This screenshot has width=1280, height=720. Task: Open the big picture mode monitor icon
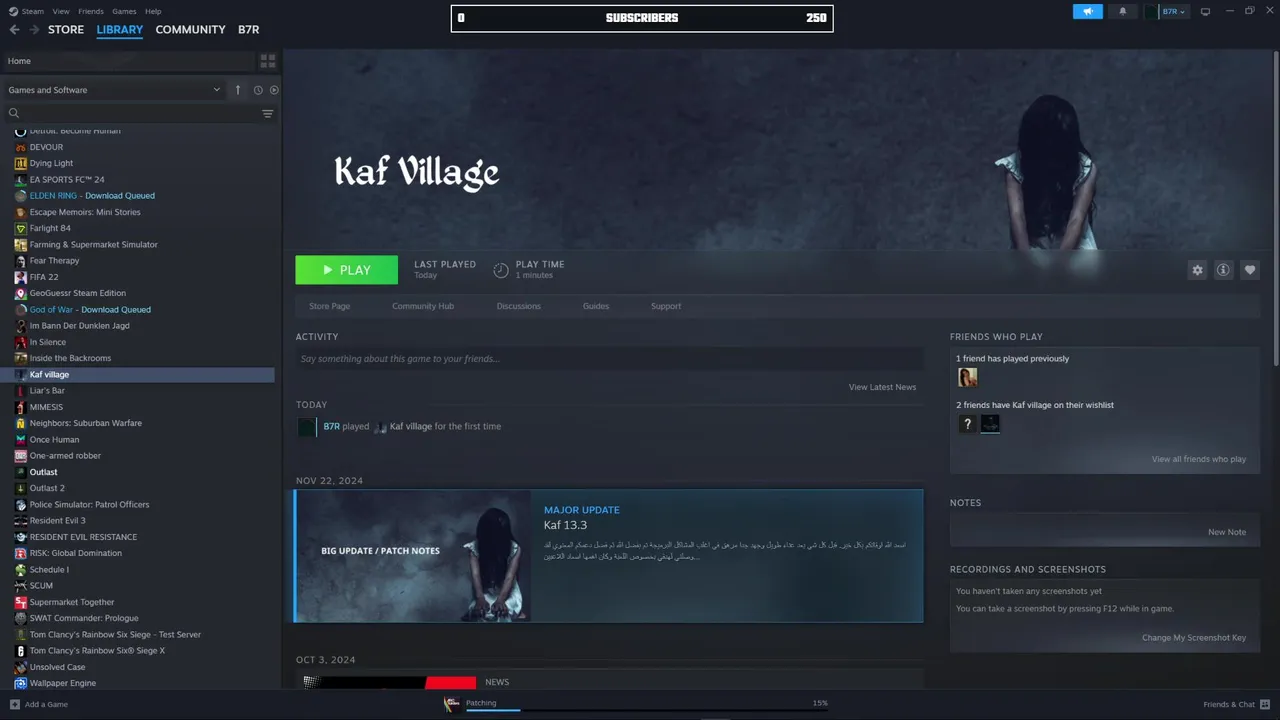1205,11
